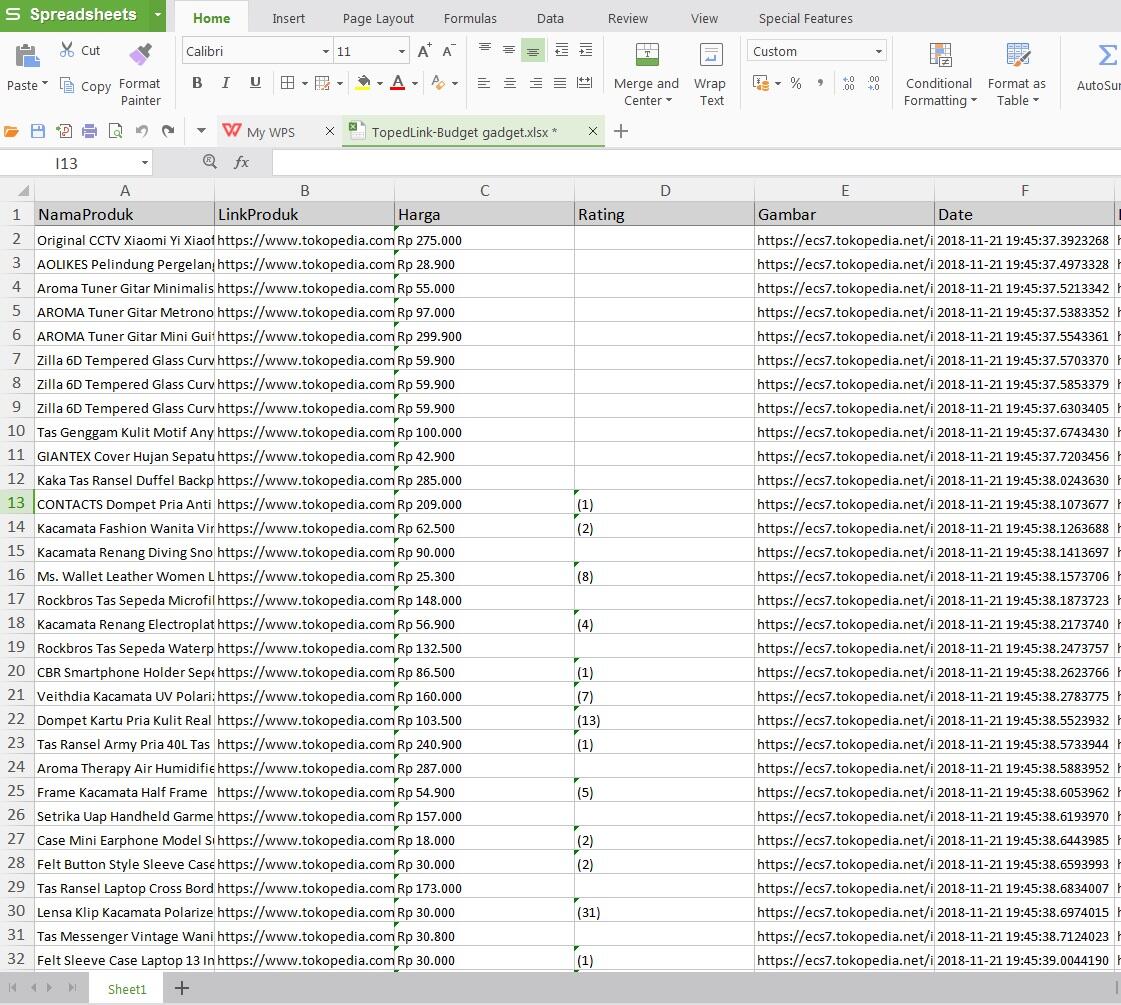Click the Undo arrow icon
The image size is (1121, 1005).
[142, 131]
